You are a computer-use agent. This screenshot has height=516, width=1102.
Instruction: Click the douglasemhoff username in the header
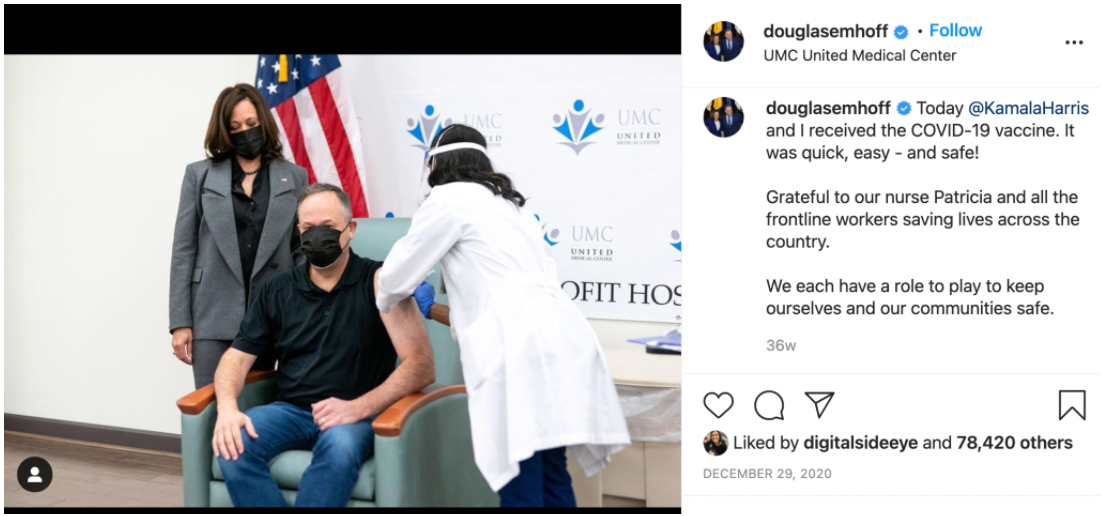click(826, 31)
